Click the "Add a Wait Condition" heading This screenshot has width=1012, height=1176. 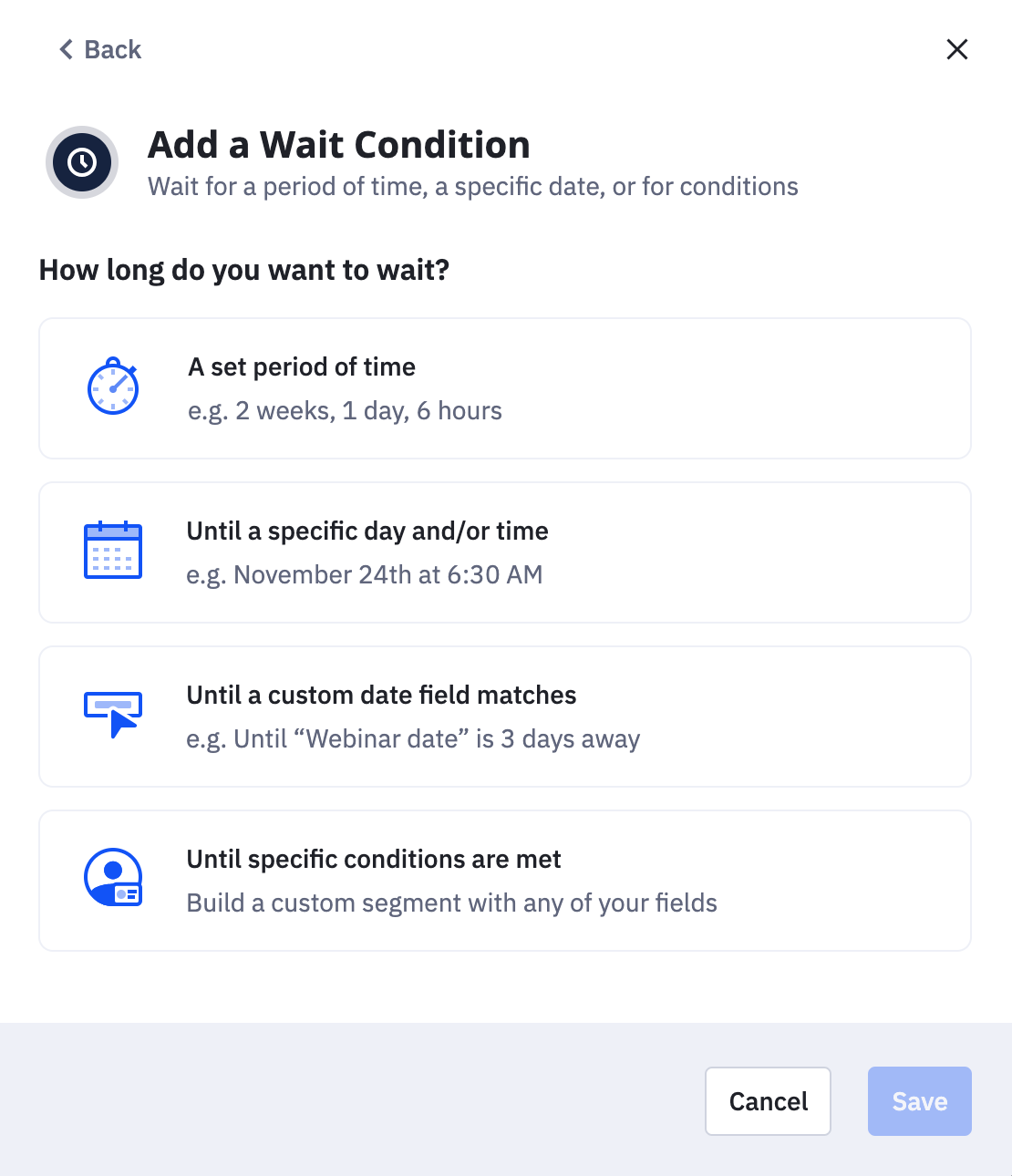[339, 145]
